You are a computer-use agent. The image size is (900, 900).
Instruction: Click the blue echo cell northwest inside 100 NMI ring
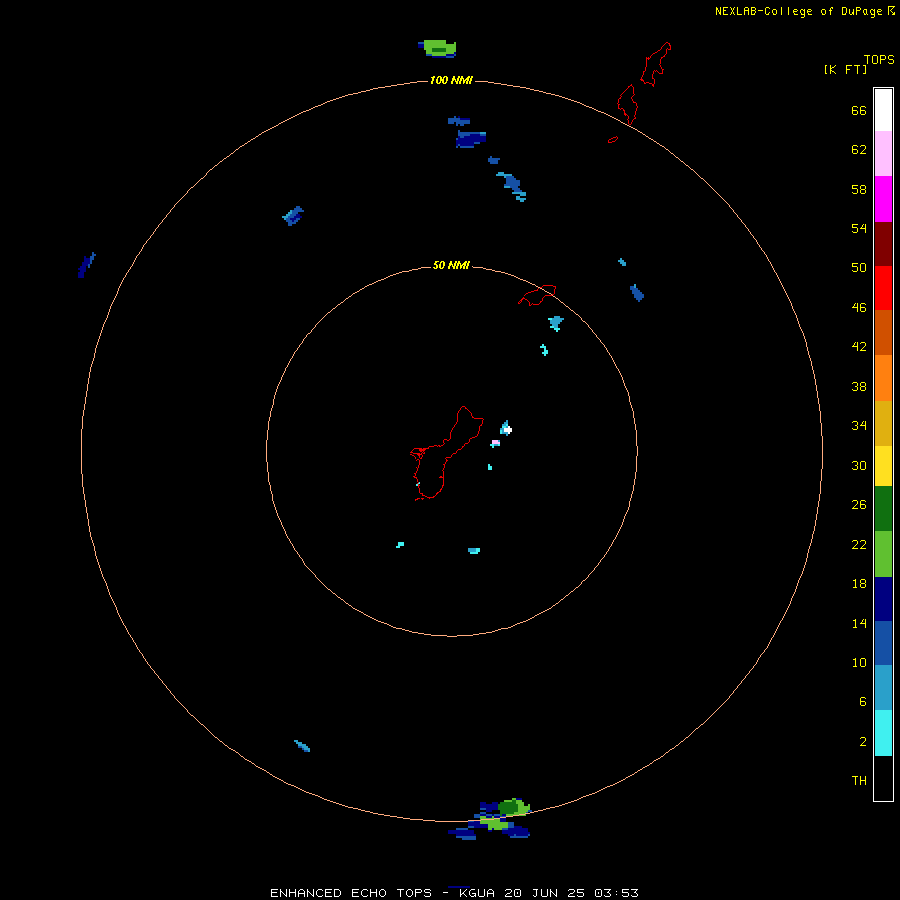click(293, 216)
